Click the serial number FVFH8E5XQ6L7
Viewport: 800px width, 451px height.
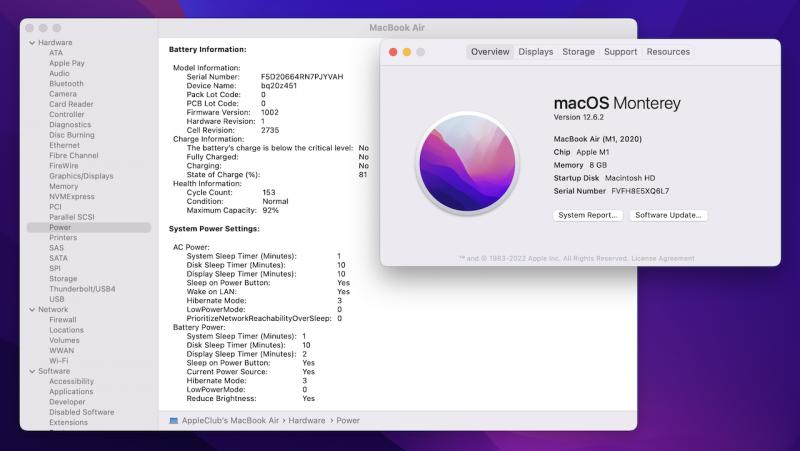[x=640, y=191]
